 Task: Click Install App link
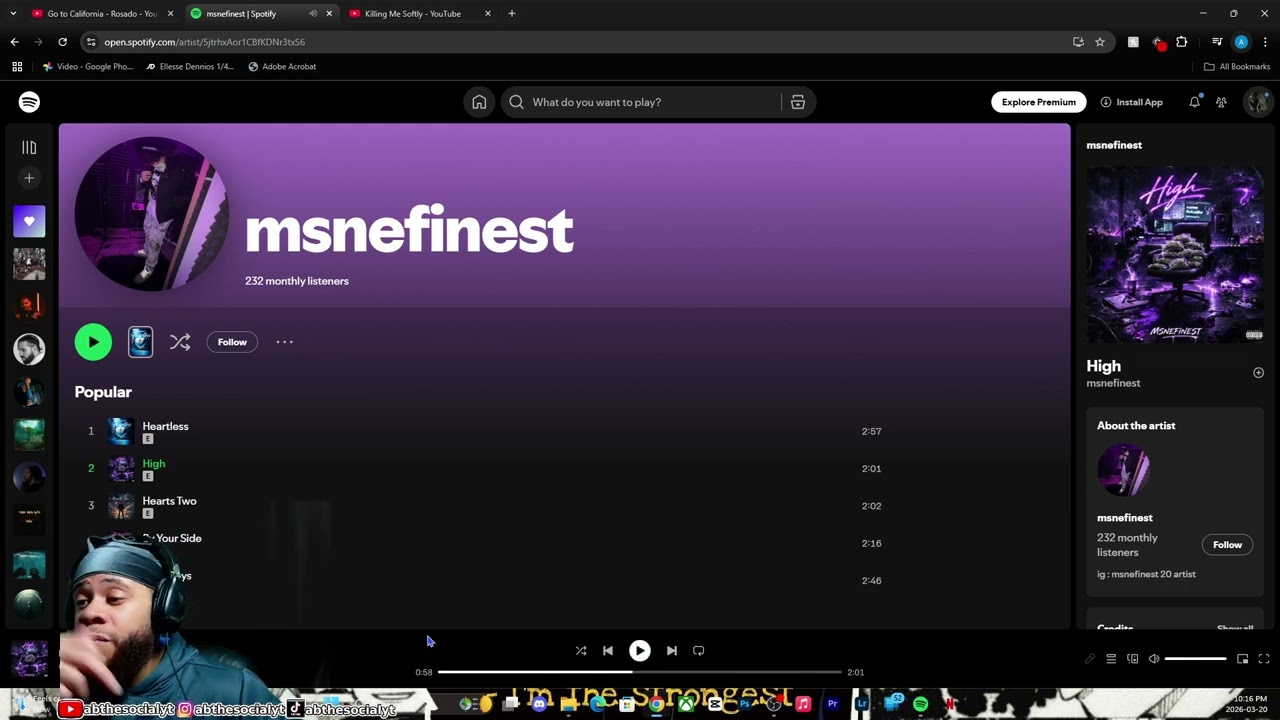click(1131, 102)
